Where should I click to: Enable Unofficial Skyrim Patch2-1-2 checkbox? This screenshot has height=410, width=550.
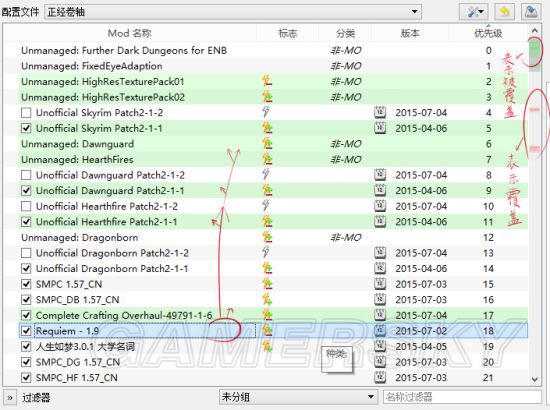point(26,113)
